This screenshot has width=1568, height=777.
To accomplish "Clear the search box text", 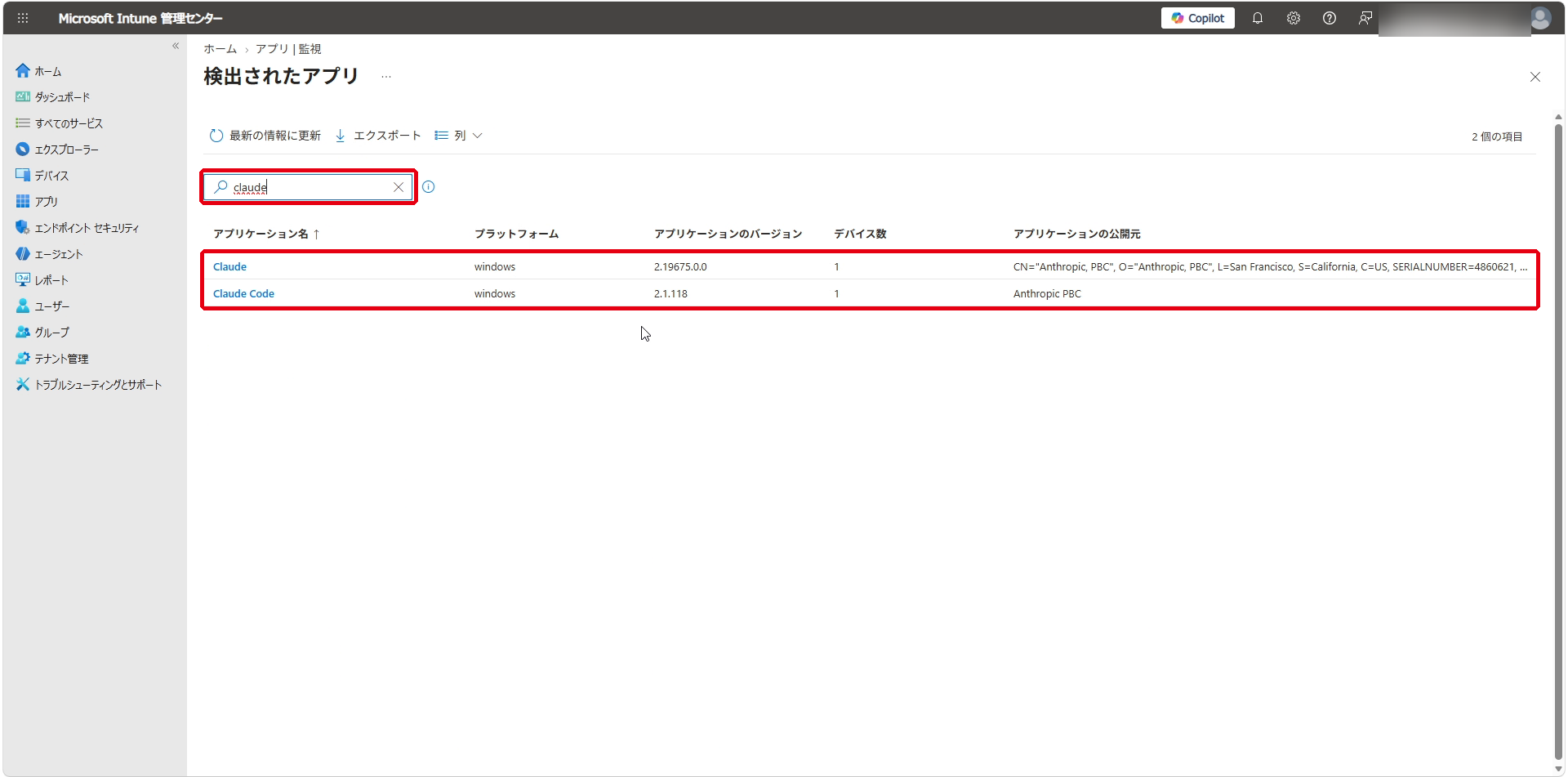I will pyautogui.click(x=399, y=187).
